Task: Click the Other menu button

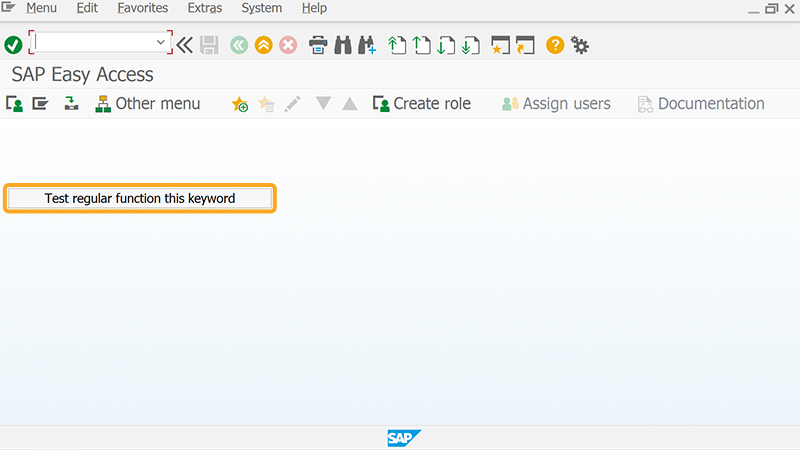Action: 148,104
